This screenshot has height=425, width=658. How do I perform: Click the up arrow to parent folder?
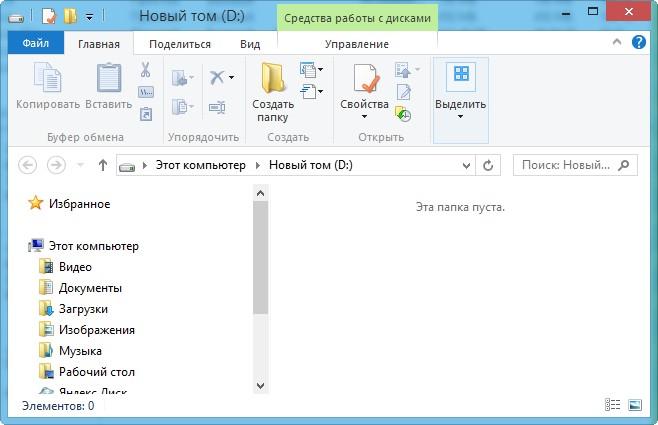click(x=103, y=165)
